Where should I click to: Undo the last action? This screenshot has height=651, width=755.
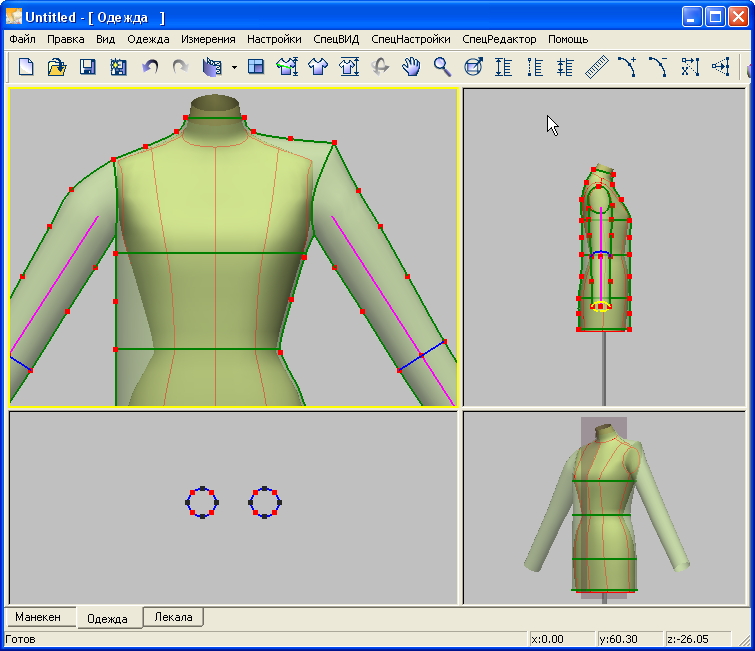coord(150,67)
